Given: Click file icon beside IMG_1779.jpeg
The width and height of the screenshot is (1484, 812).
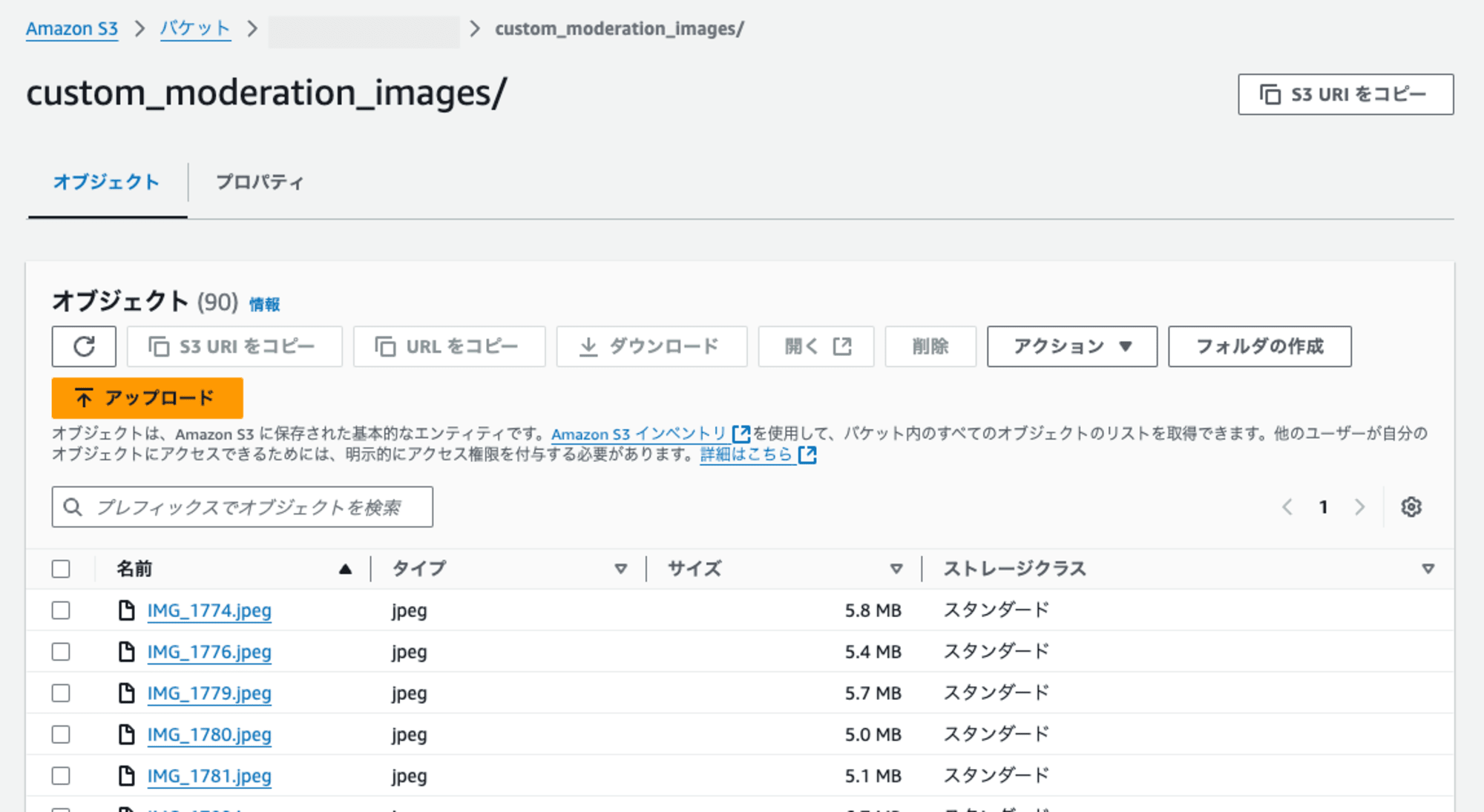Looking at the screenshot, I should pos(127,693).
